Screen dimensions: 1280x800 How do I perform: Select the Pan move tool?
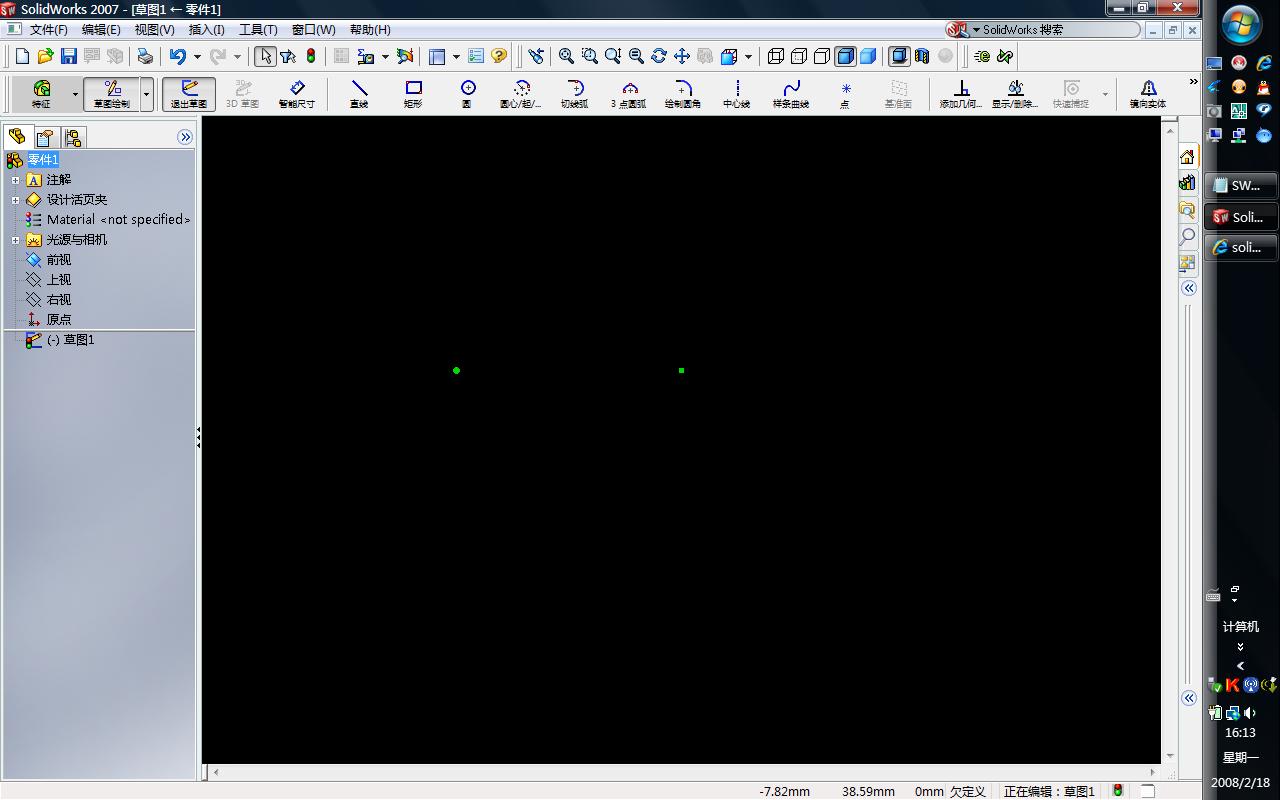pos(682,56)
